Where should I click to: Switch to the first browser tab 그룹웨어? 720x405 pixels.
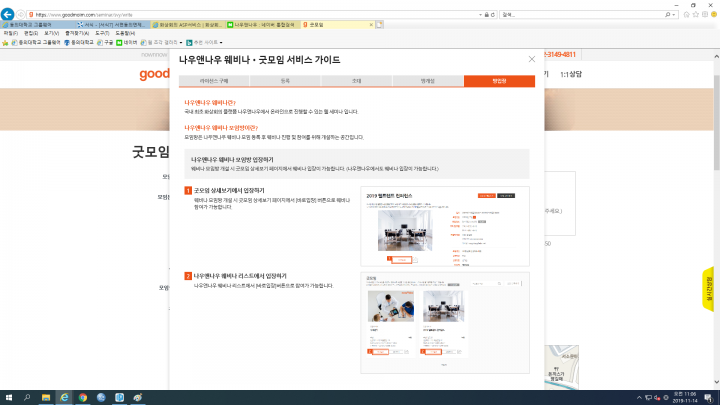tap(38, 25)
